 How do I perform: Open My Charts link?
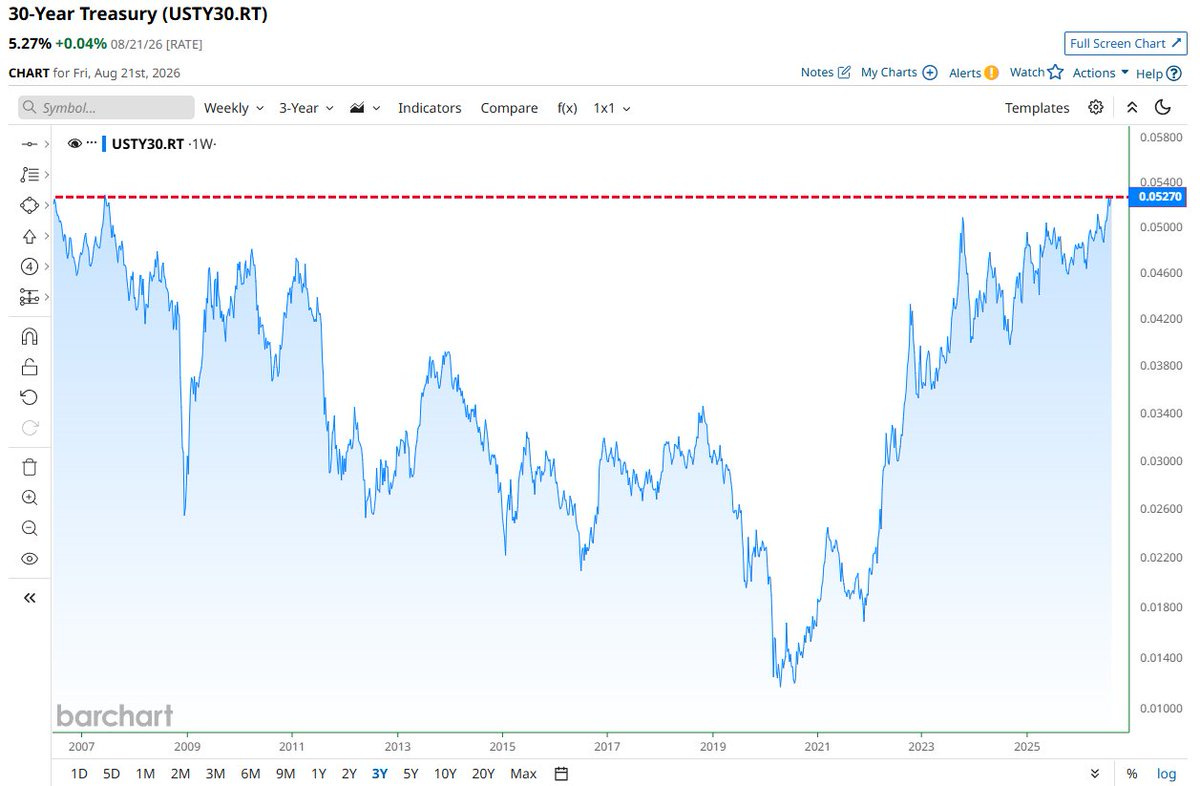tap(899, 72)
